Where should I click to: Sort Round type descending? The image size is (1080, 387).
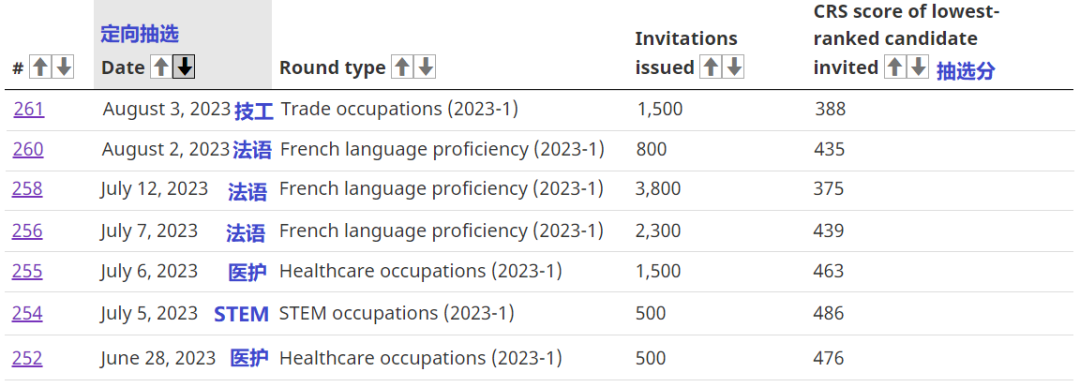[426, 67]
